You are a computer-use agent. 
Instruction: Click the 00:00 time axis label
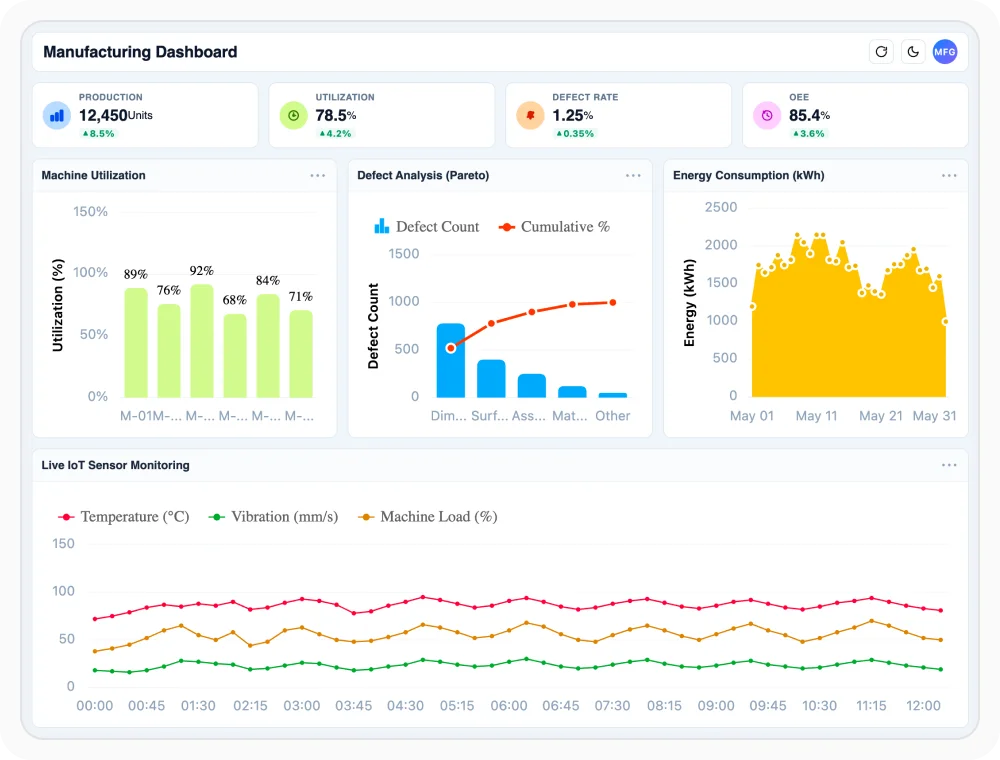[x=94, y=706]
